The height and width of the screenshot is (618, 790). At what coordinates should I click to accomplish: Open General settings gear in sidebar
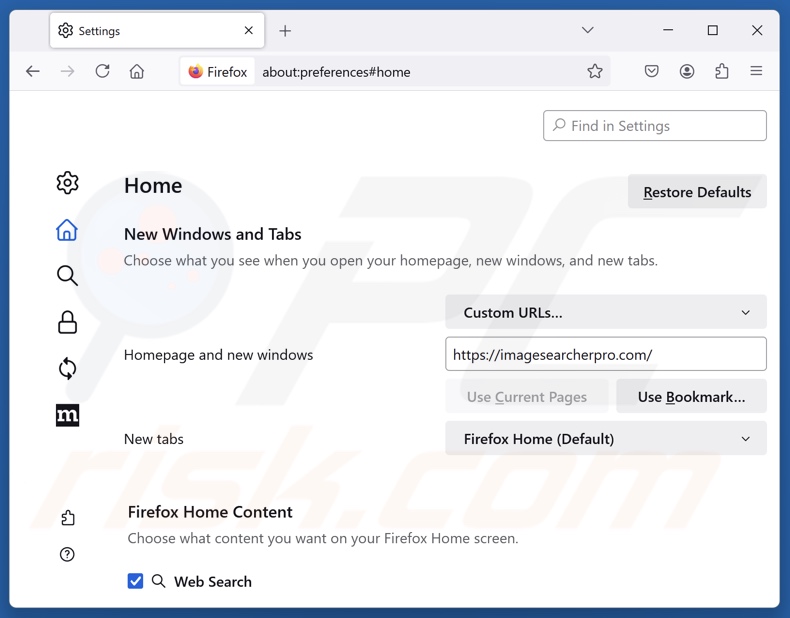[x=67, y=183]
